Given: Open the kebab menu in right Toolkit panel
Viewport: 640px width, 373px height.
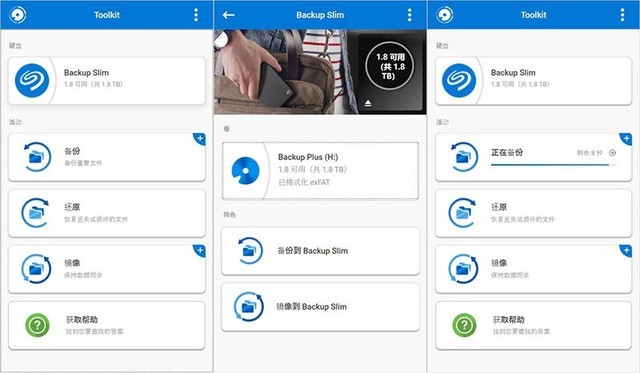Looking at the screenshot, I should pos(622,15).
